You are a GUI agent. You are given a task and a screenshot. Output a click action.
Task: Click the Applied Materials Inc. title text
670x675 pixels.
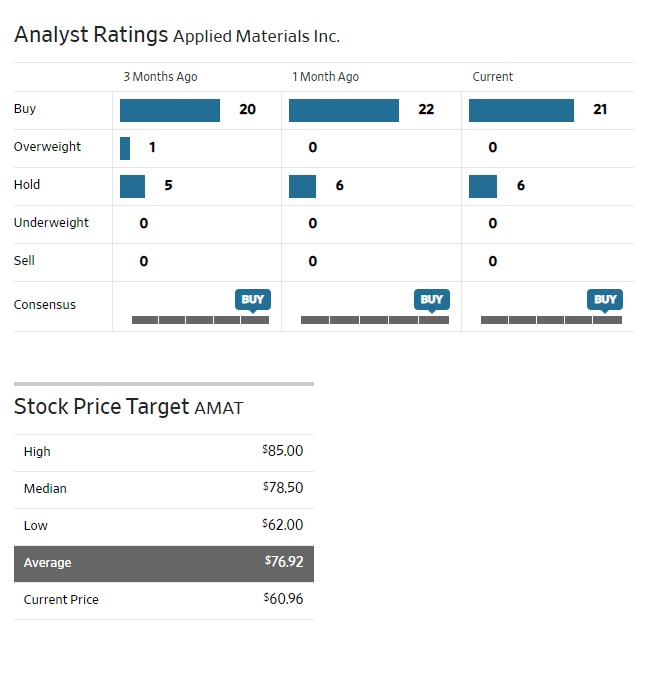click(x=256, y=37)
